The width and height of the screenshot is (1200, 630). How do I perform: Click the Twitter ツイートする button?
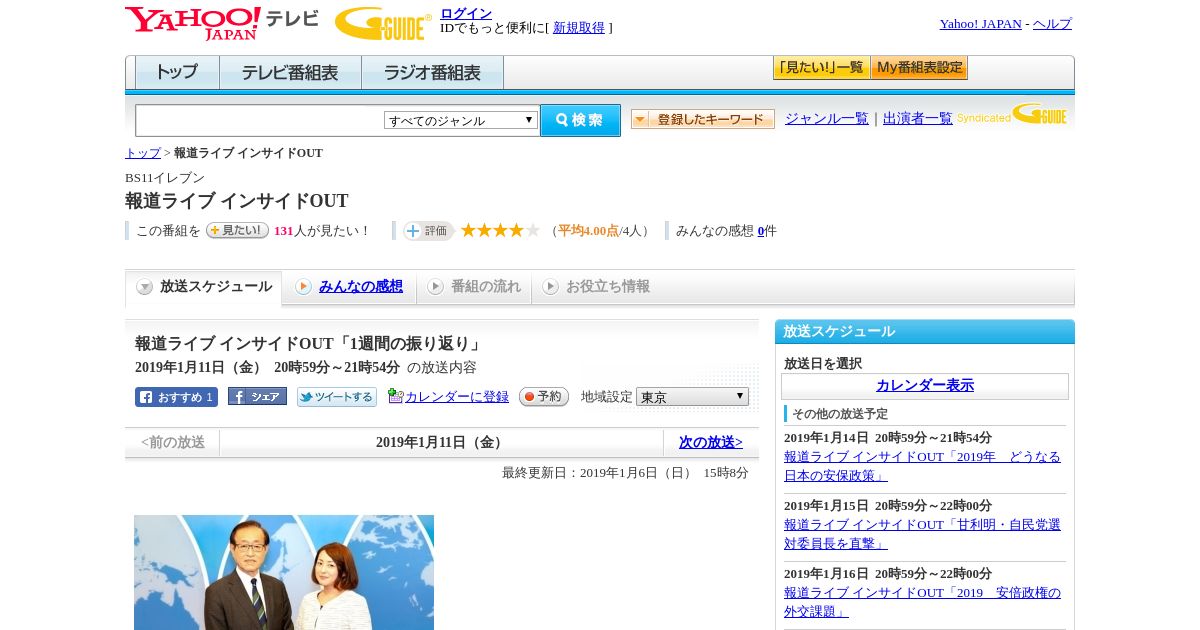click(337, 397)
